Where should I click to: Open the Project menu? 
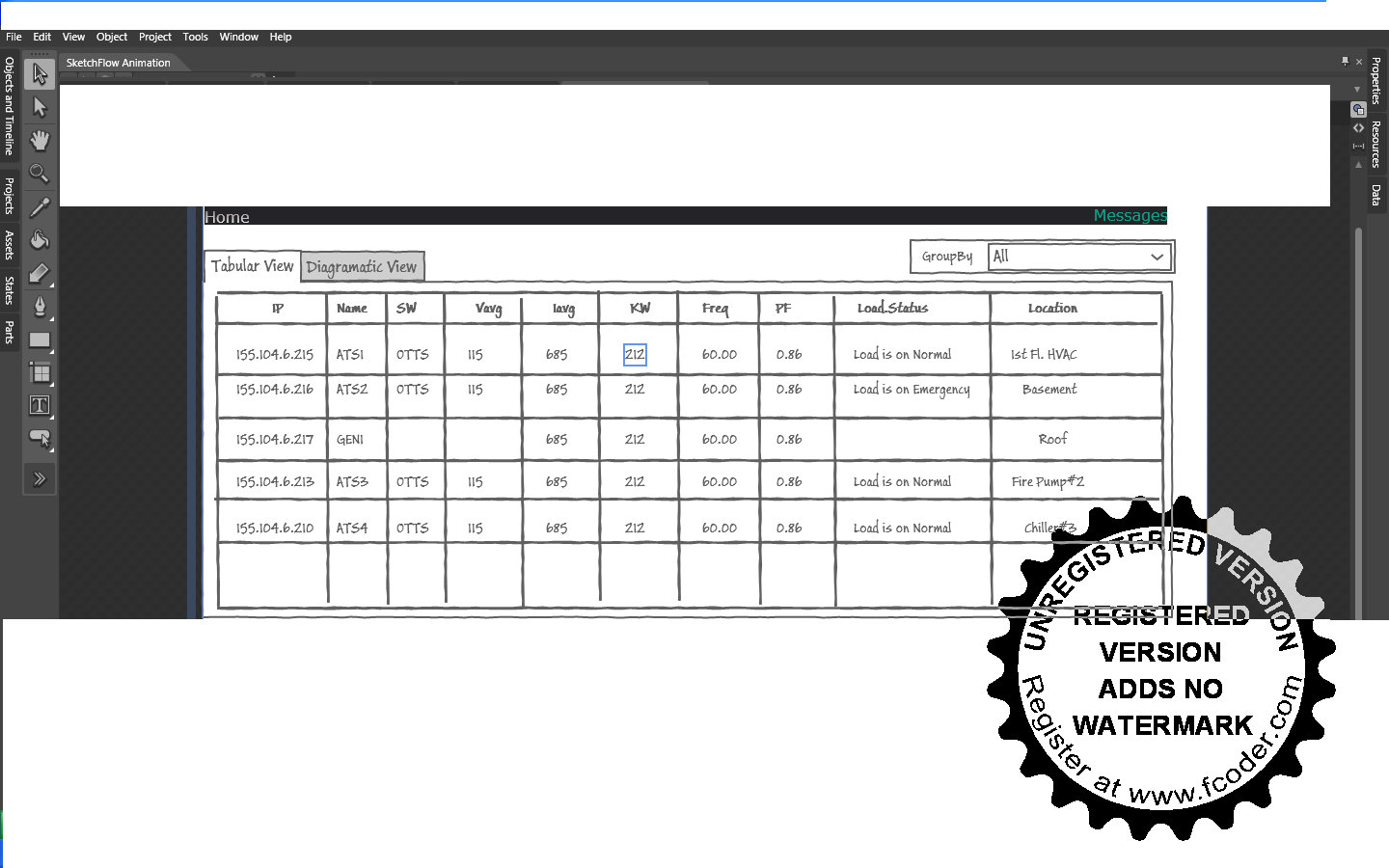(x=154, y=37)
